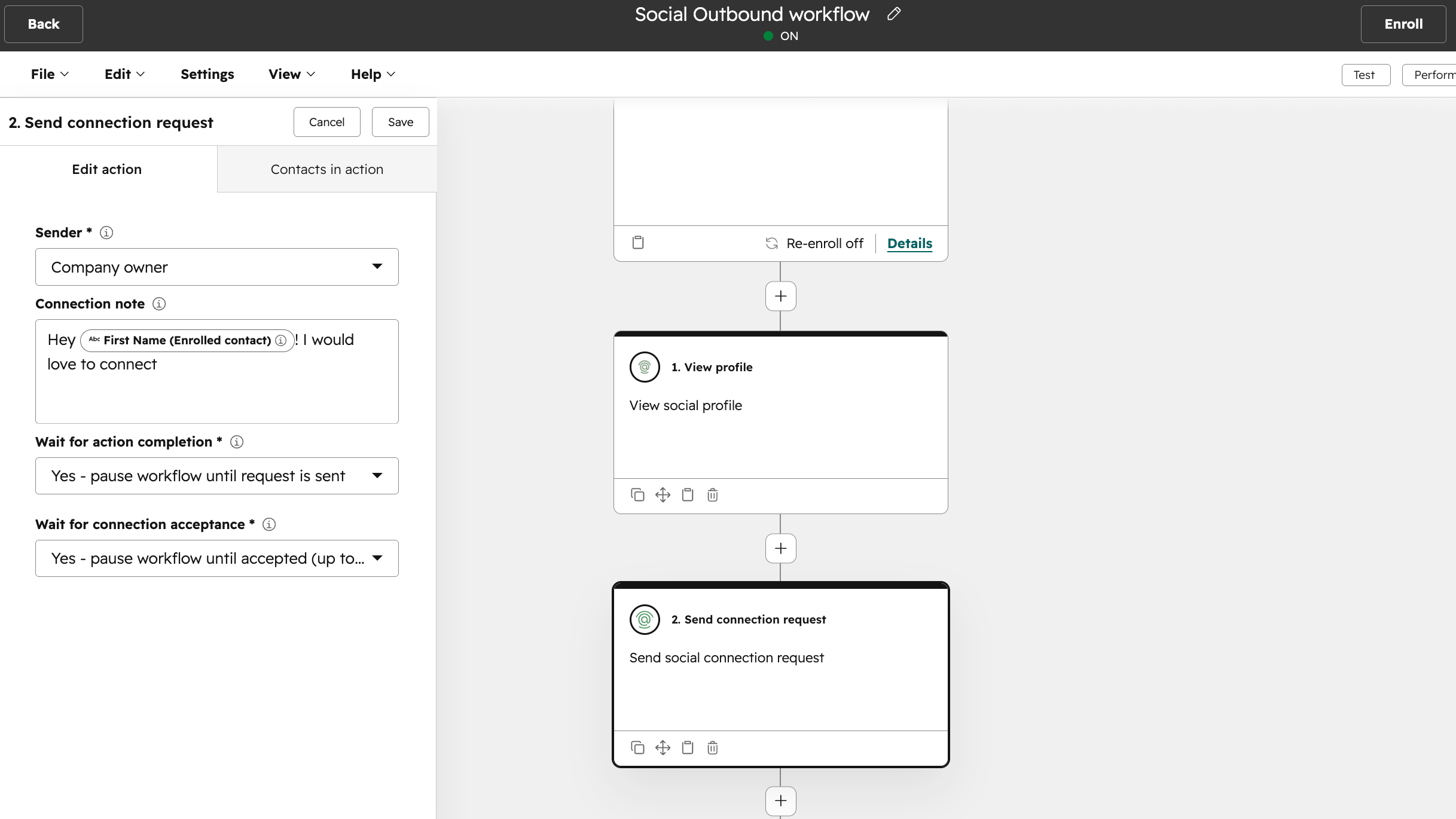This screenshot has width=1456, height=819.
Task: Open Wait for connection acceptance dropdown
Action: pos(217,558)
